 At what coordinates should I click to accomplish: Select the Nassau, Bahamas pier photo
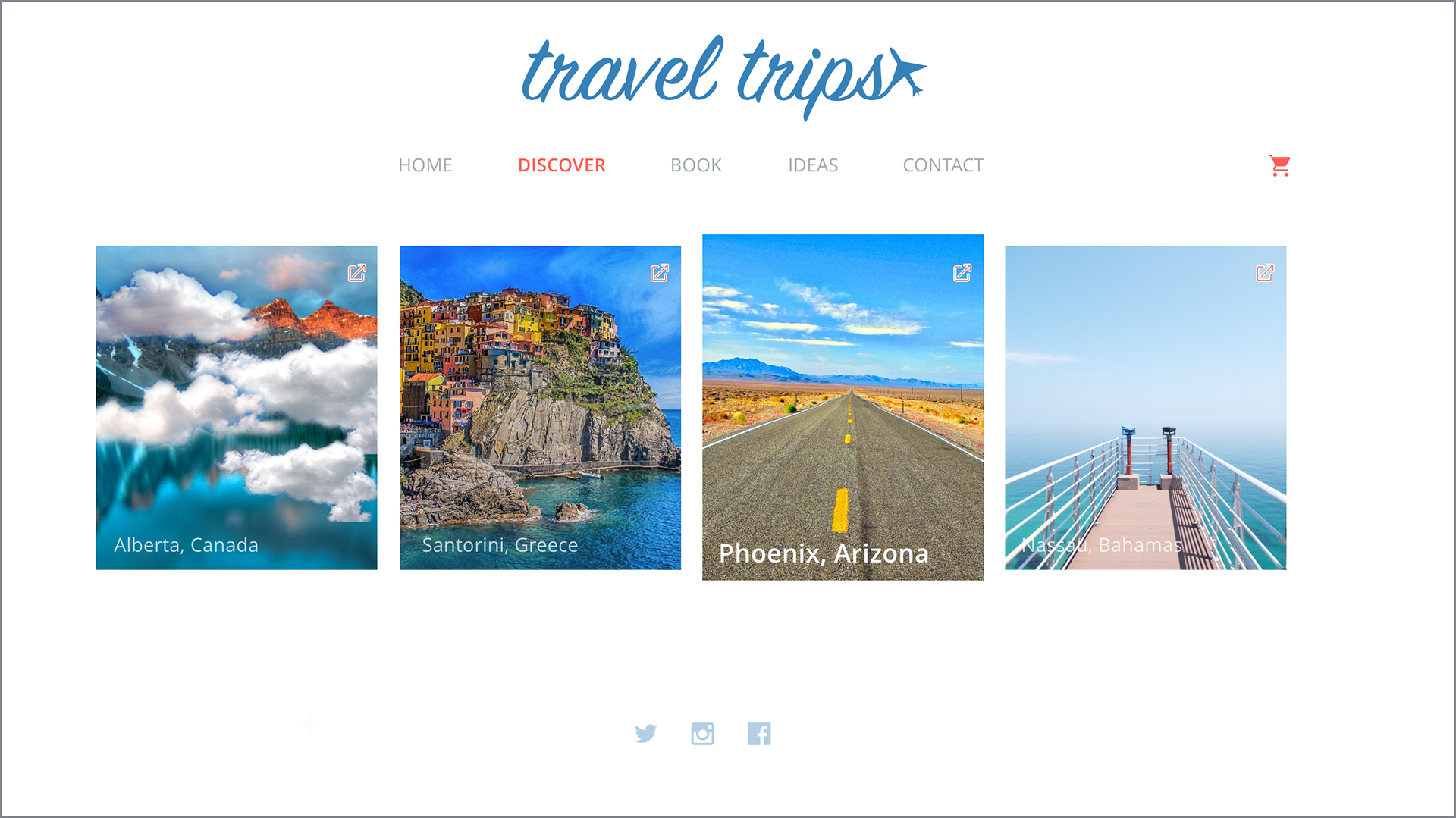point(1145,407)
